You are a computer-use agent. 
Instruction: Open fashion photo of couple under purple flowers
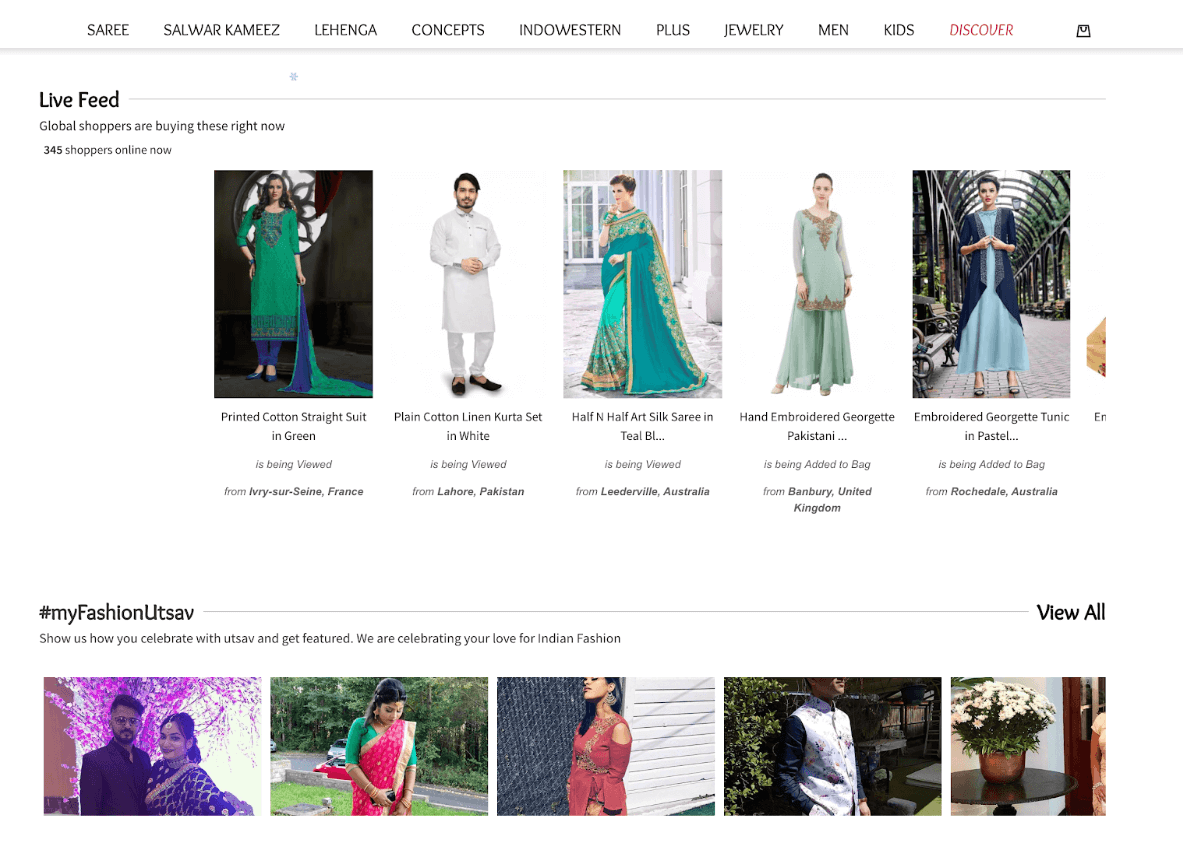point(152,746)
